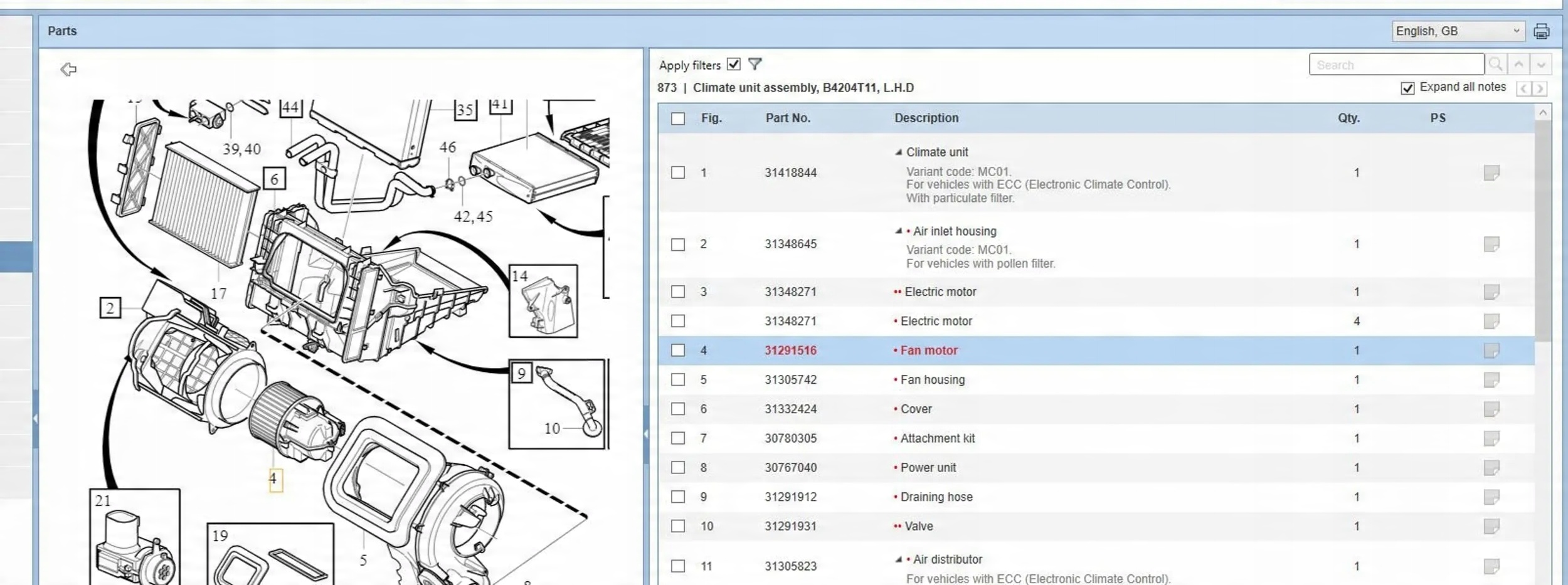Viewport: 1568px width, 585px height.
Task: Click callout 4 in the diagram
Action: tap(275, 480)
